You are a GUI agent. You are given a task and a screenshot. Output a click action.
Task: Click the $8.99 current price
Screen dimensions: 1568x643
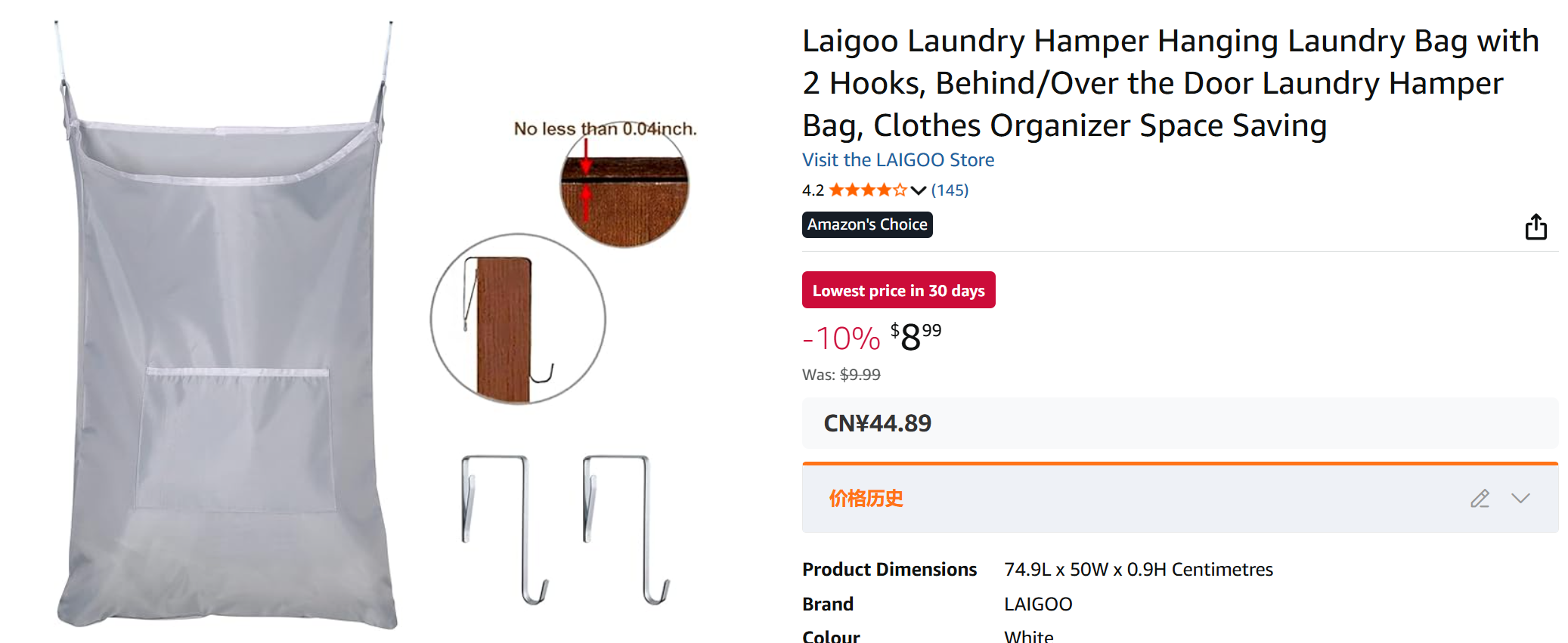click(x=916, y=337)
